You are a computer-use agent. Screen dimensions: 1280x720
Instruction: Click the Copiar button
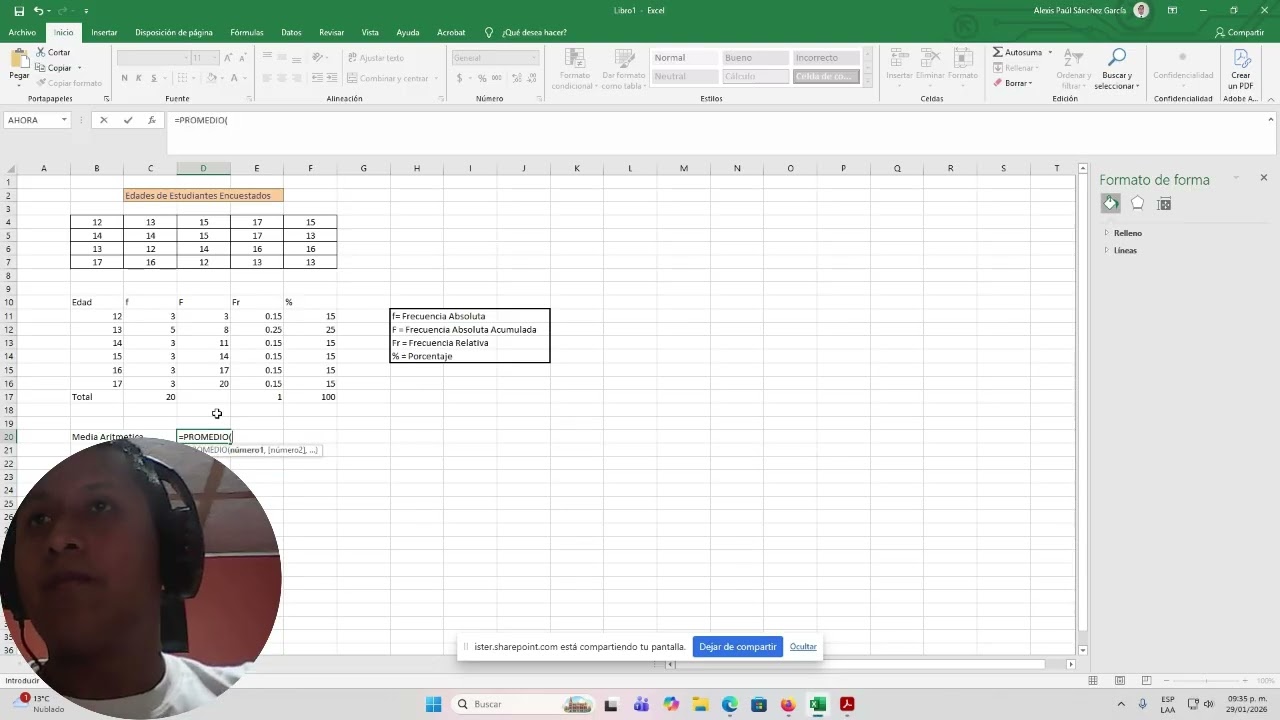tap(55, 68)
